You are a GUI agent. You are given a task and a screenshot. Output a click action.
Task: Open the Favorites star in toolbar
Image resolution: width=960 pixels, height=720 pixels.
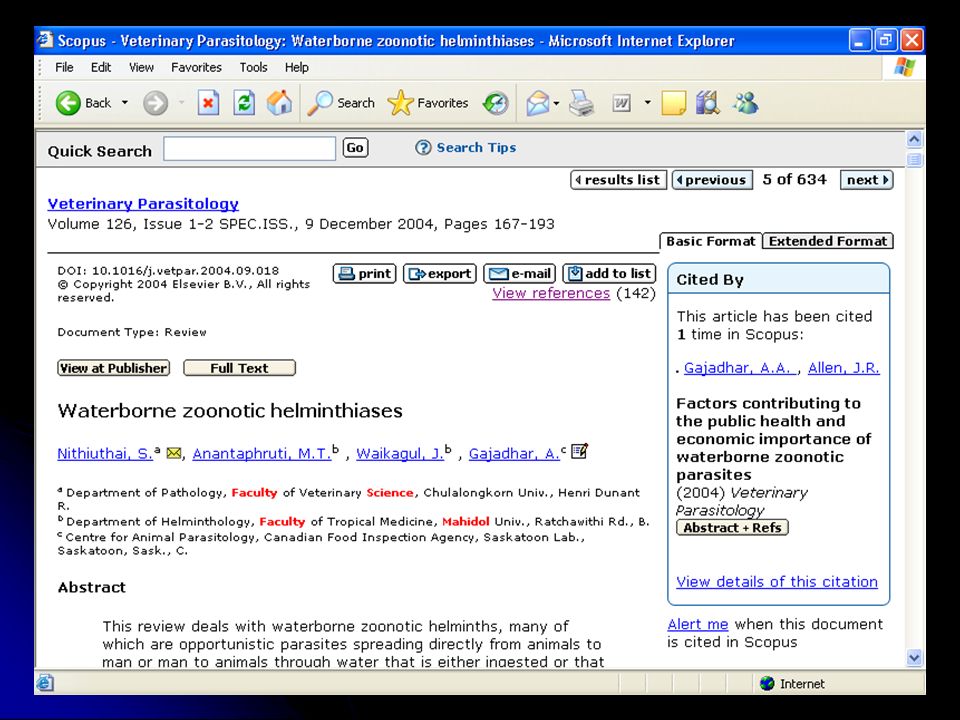[x=428, y=103]
